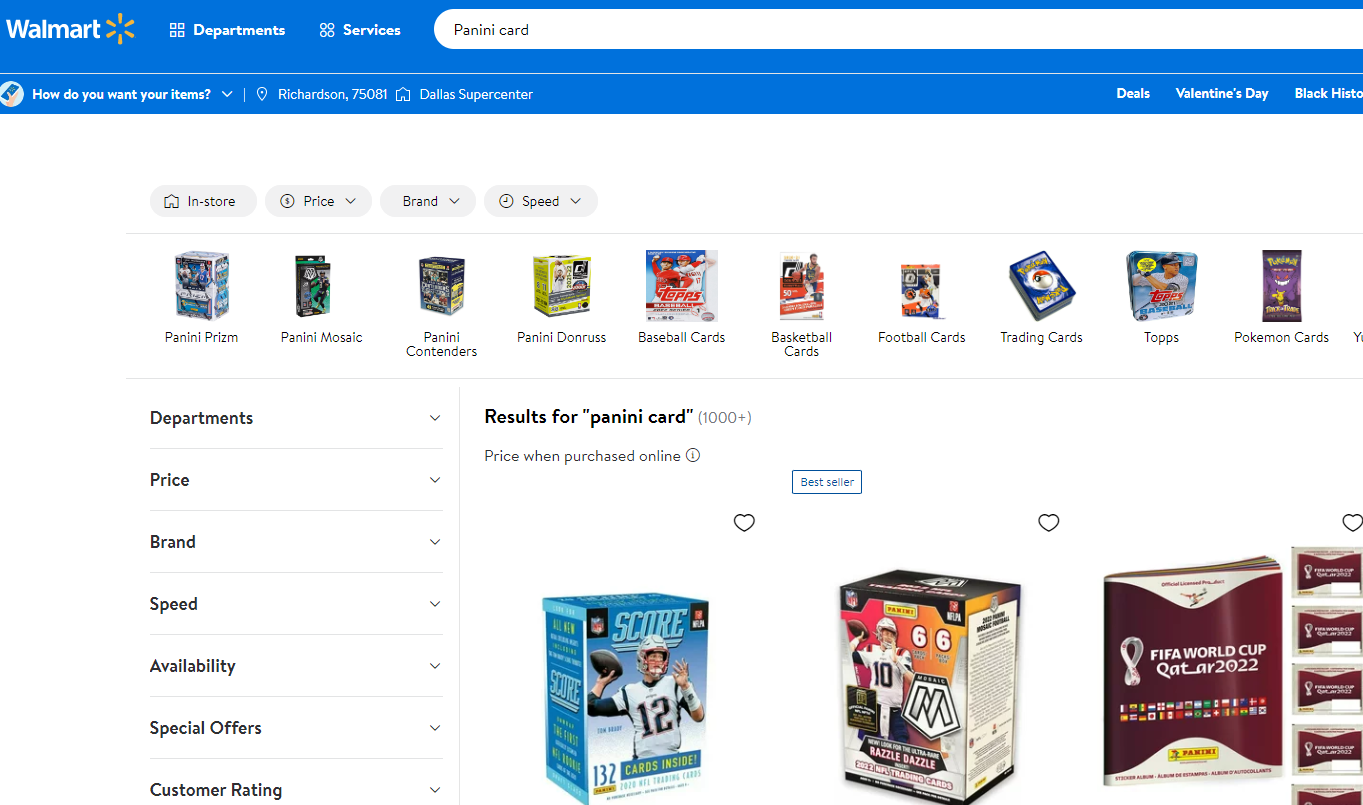Open the Valentine's Day header link
The height and width of the screenshot is (805, 1363).
point(1222,93)
